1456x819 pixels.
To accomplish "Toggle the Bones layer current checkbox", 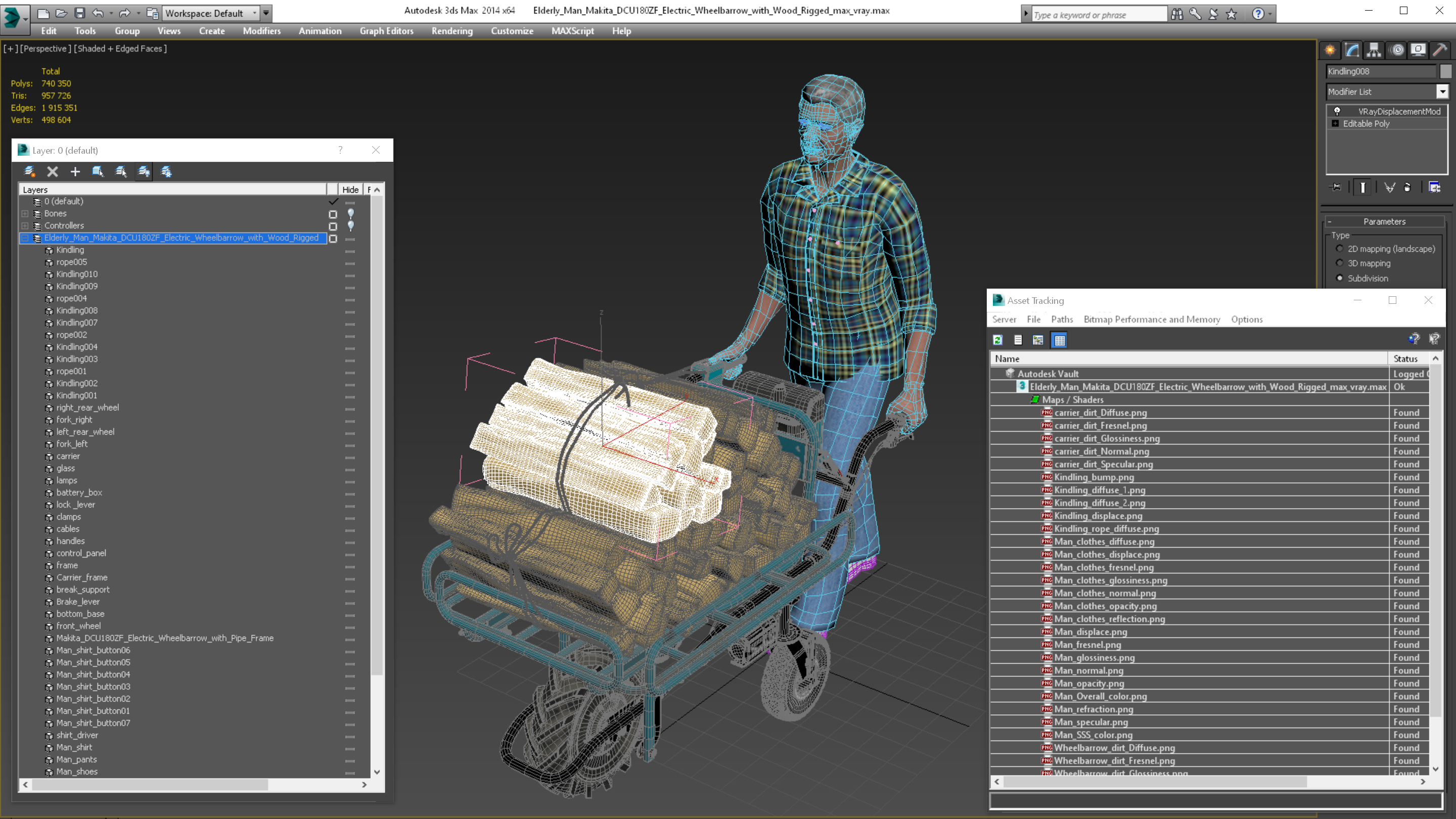I will pos(333,214).
